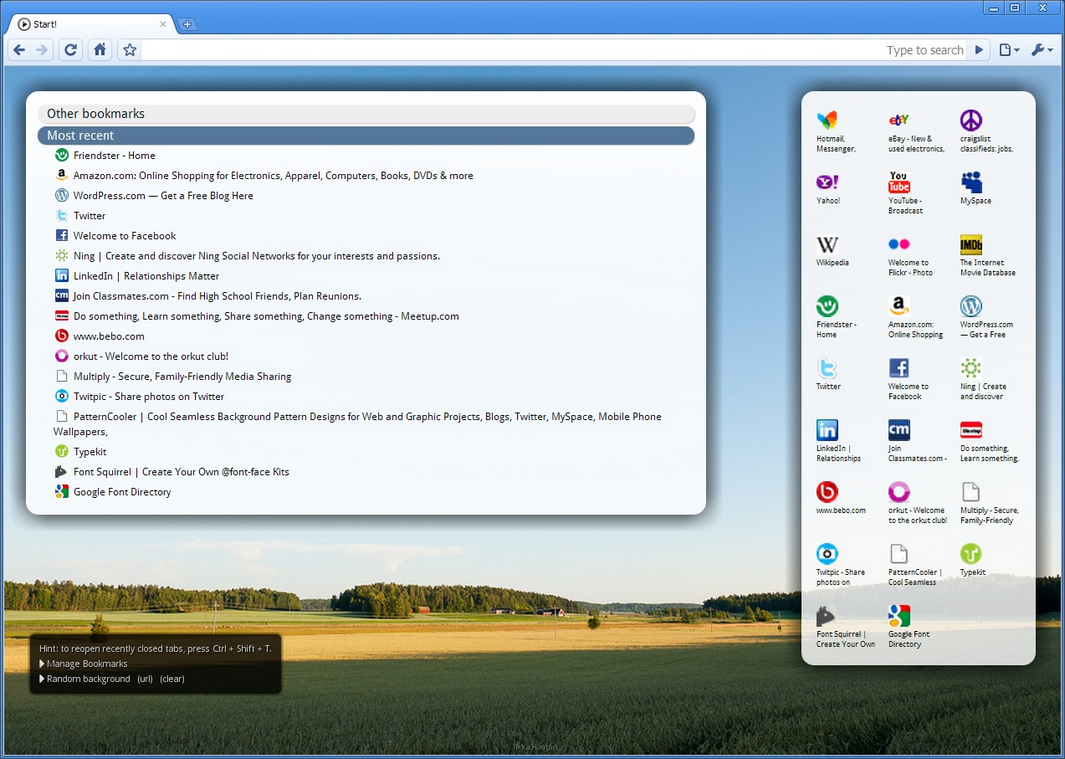Screen dimensions: 1065x759
Task: Open the craigslist peace-sign shortcut icon
Action: [971, 120]
